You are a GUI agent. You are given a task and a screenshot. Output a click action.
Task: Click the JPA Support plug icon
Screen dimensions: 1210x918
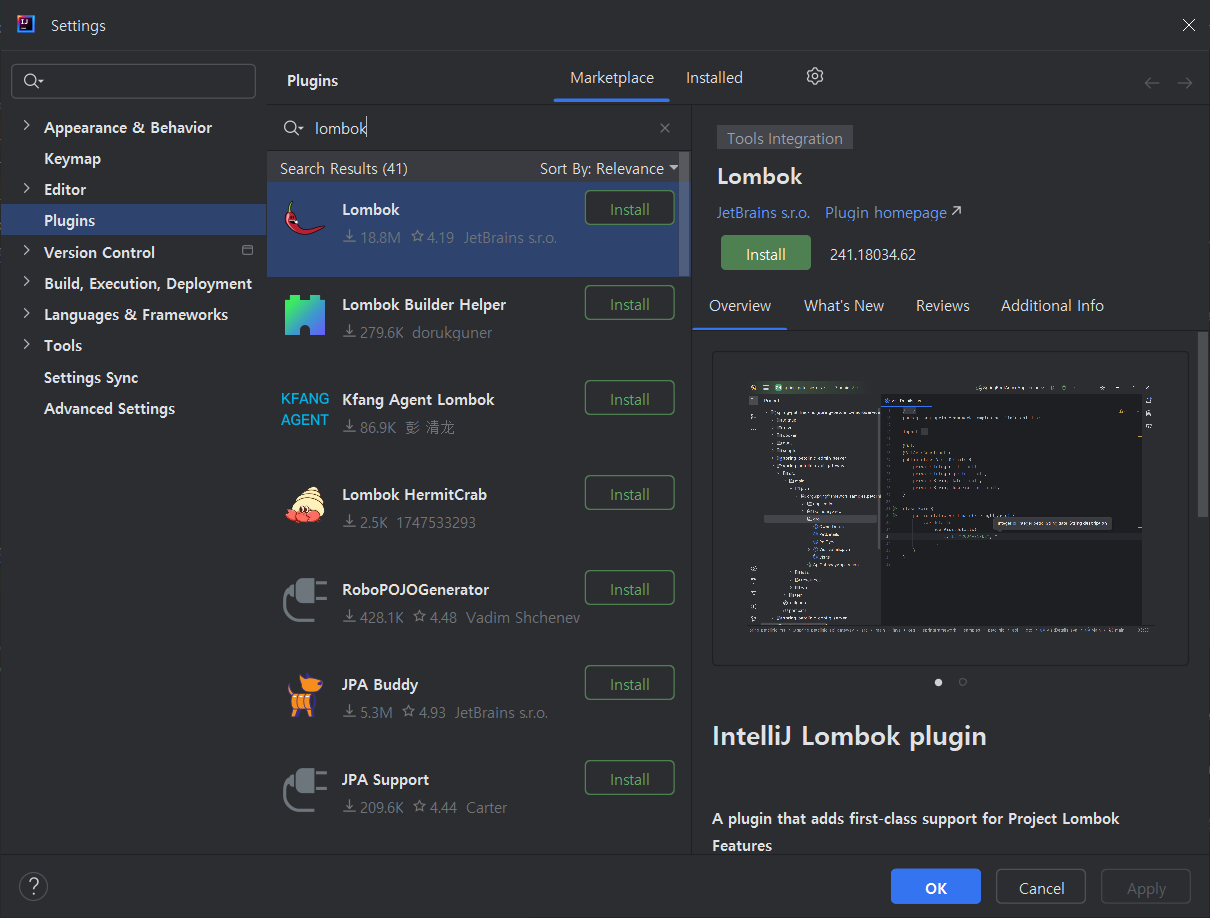[x=304, y=790]
